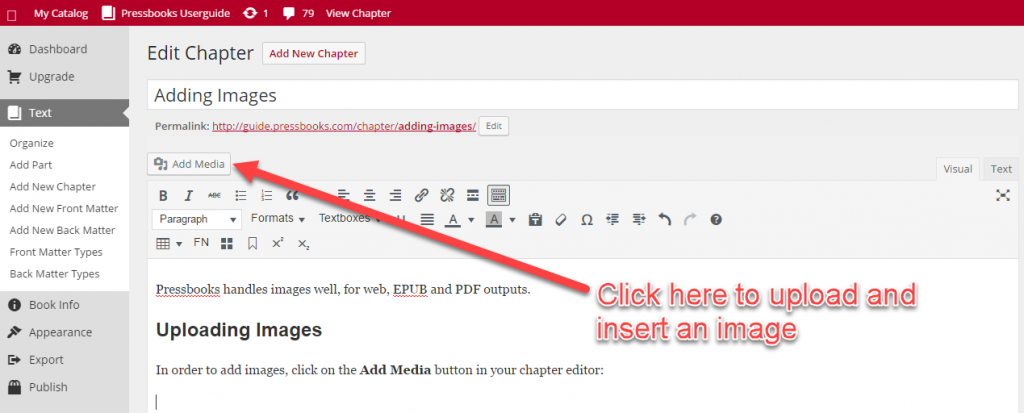View the 1 pending update
This screenshot has width=1024, height=413.
[x=255, y=13]
